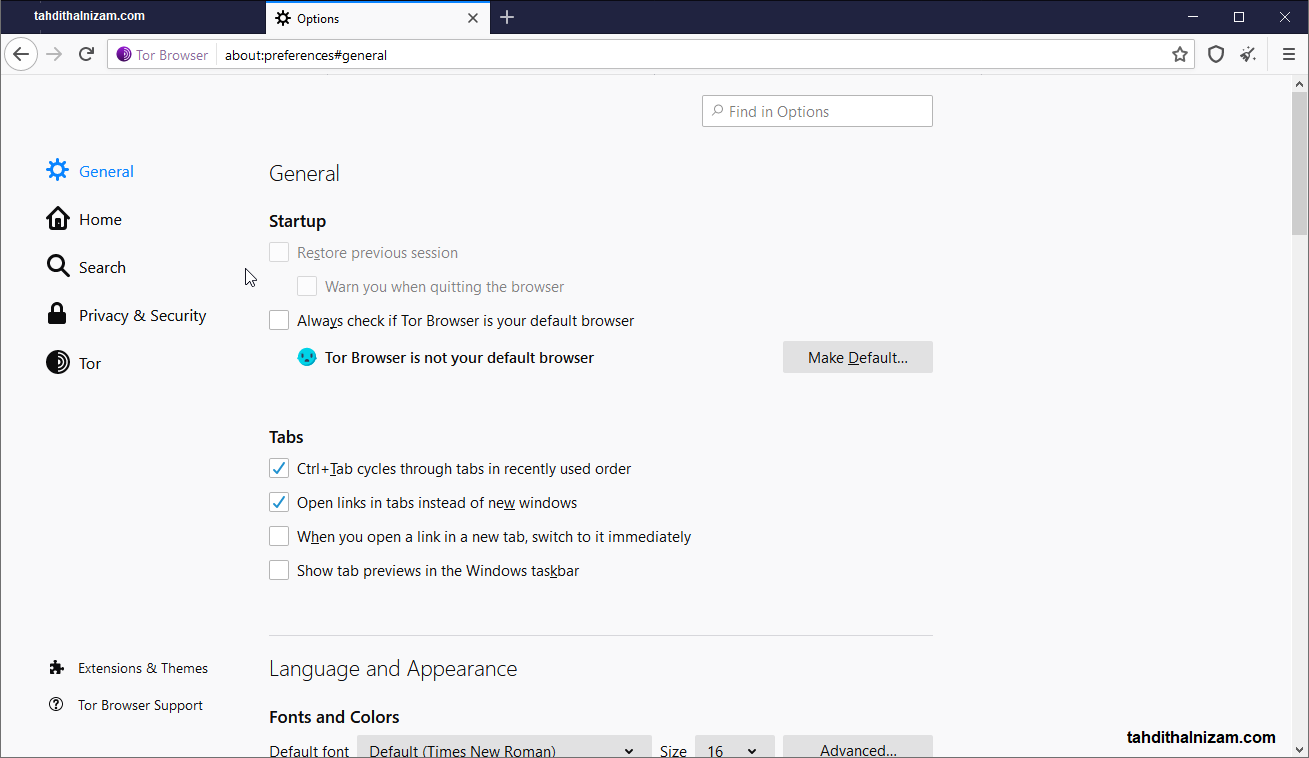Reload the current page

(x=87, y=54)
